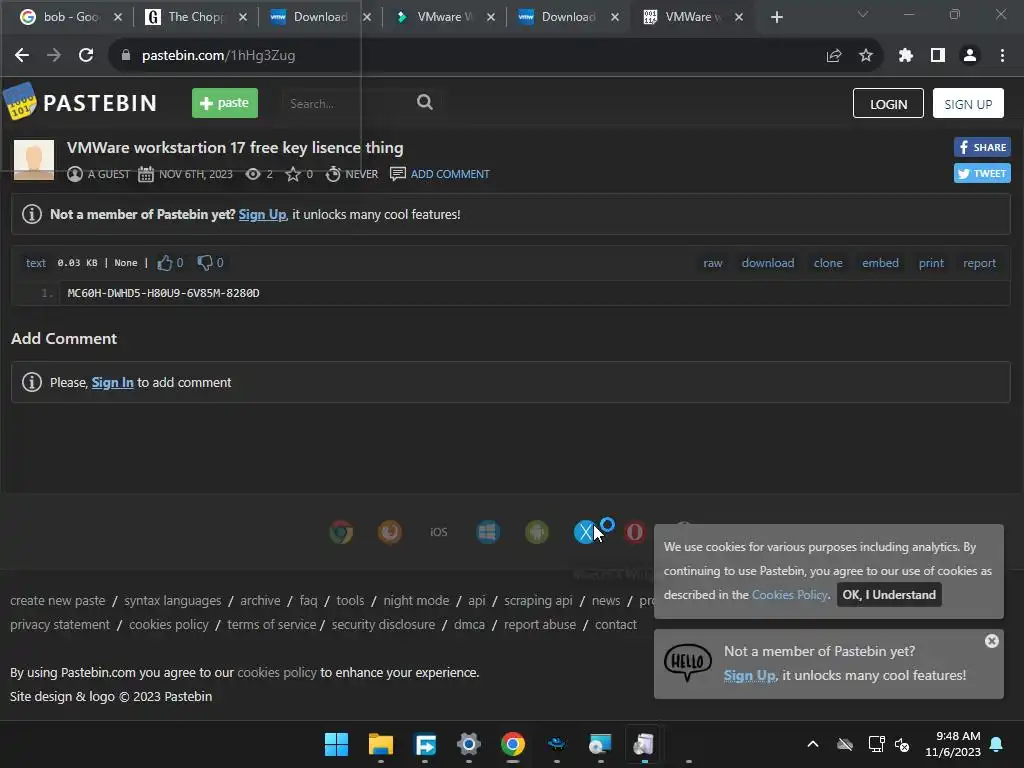Open the raw view of the paste
The height and width of the screenshot is (768, 1024).
point(712,263)
